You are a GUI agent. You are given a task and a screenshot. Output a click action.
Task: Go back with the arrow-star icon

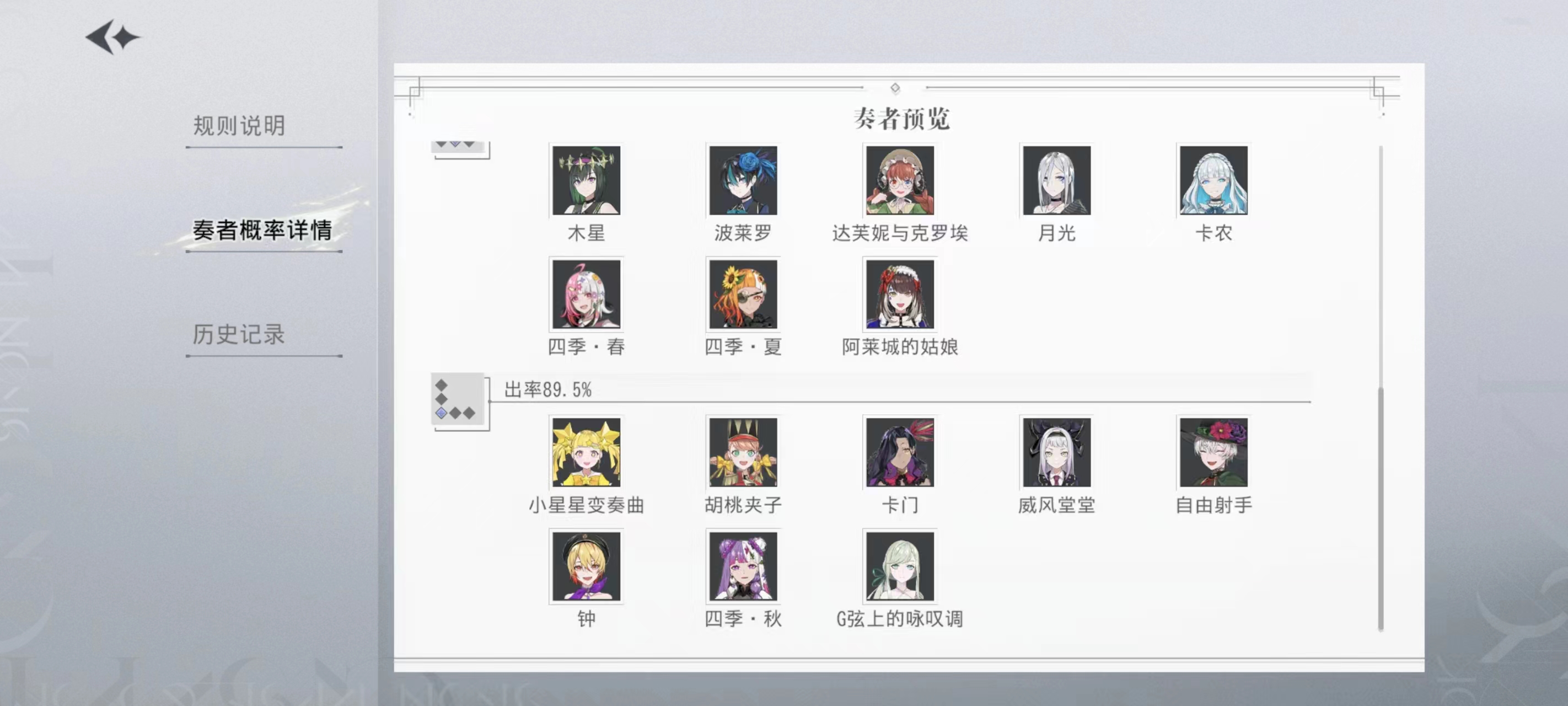[x=112, y=37]
